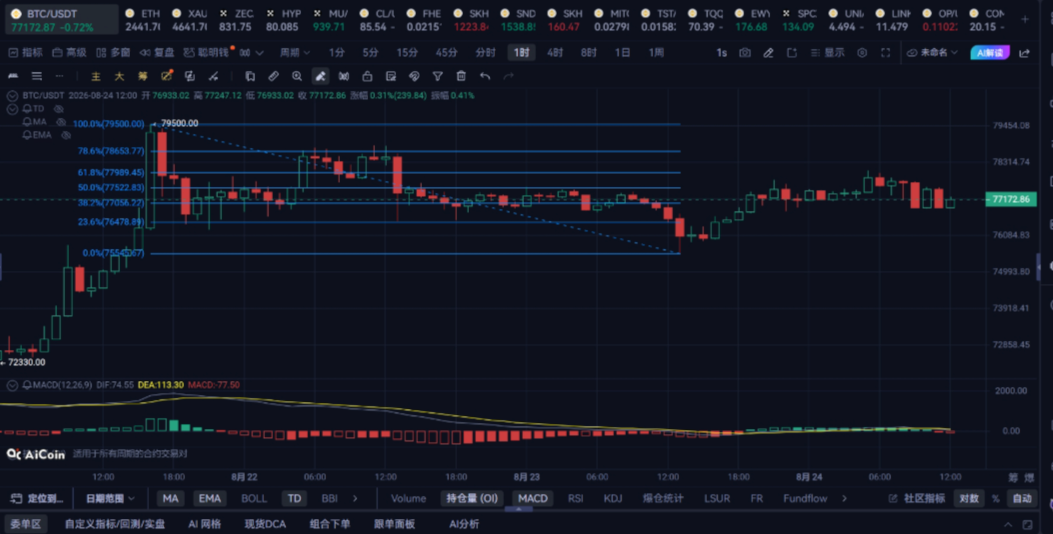The height and width of the screenshot is (534, 1053).
Task: Lock drawings with the padlock icon
Action: pyautogui.click(x=367, y=77)
